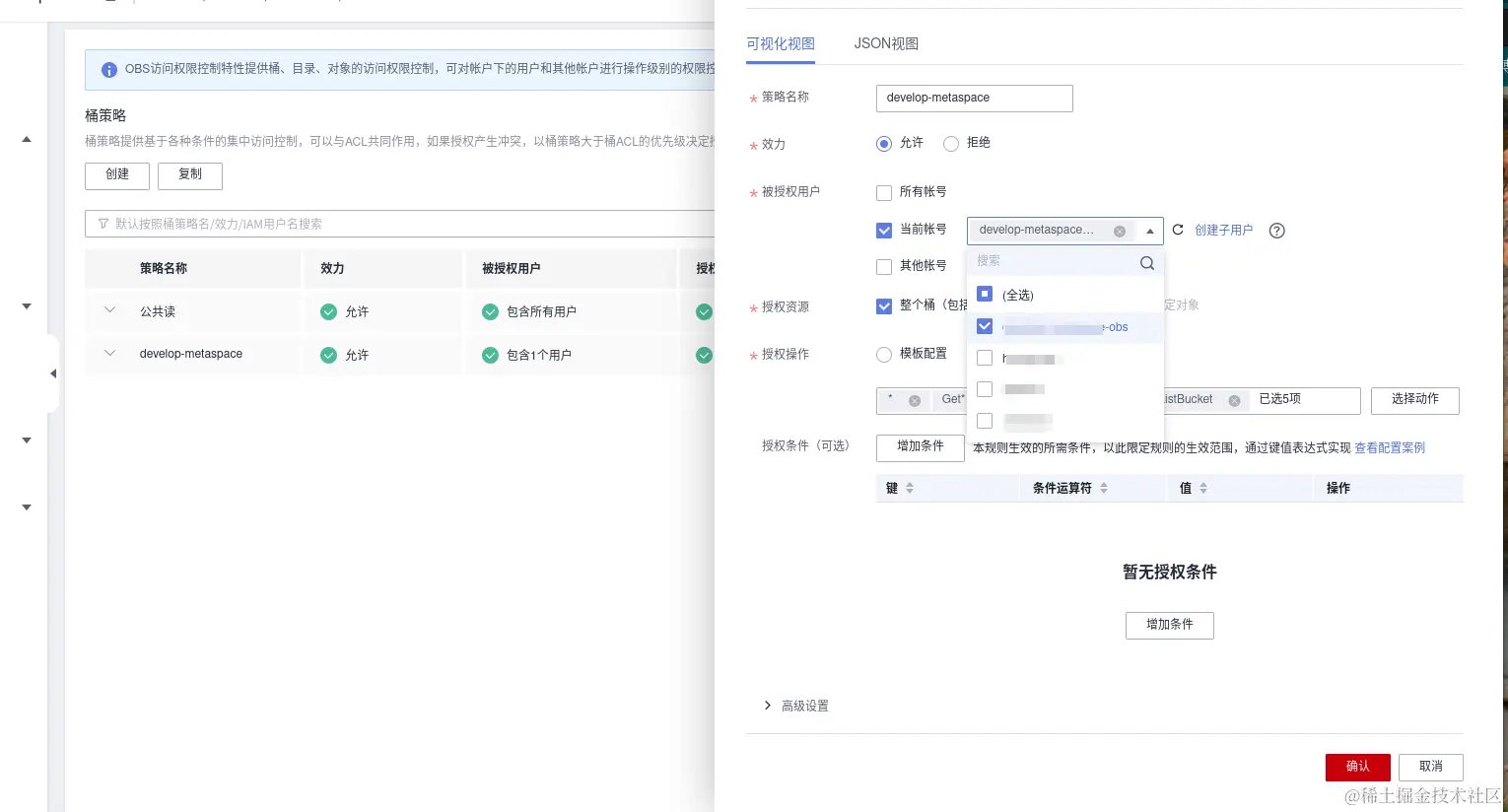Click the 操作 column header

click(x=1338, y=489)
